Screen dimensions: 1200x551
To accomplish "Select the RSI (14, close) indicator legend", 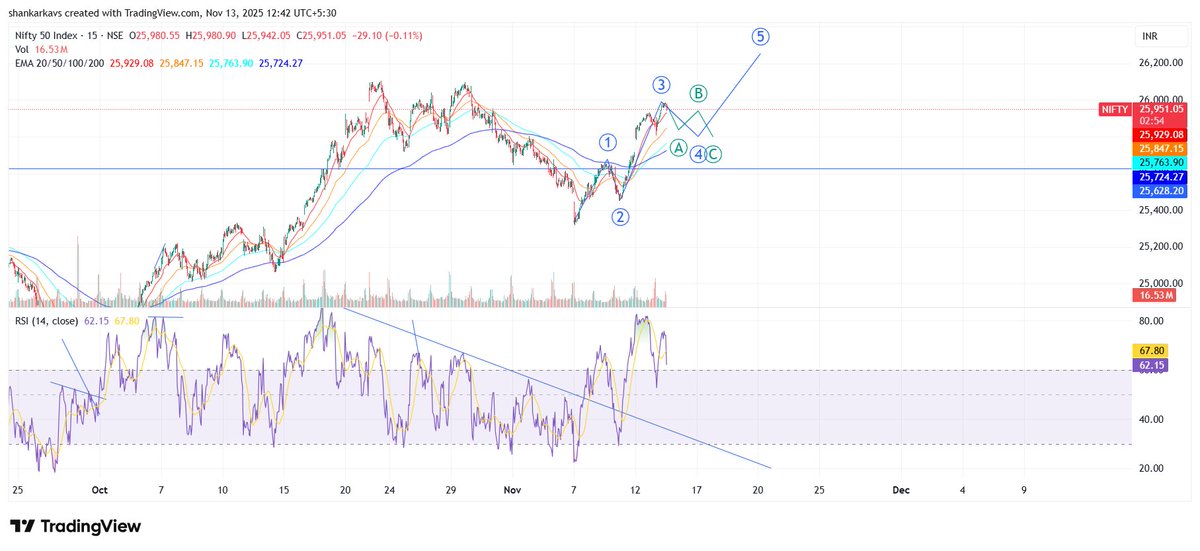I will pos(45,320).
